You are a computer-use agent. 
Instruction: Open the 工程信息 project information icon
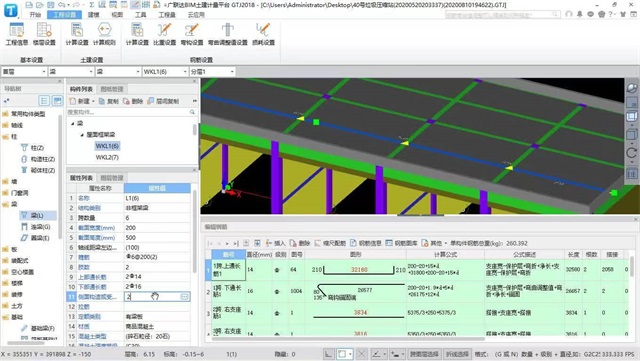17,34
